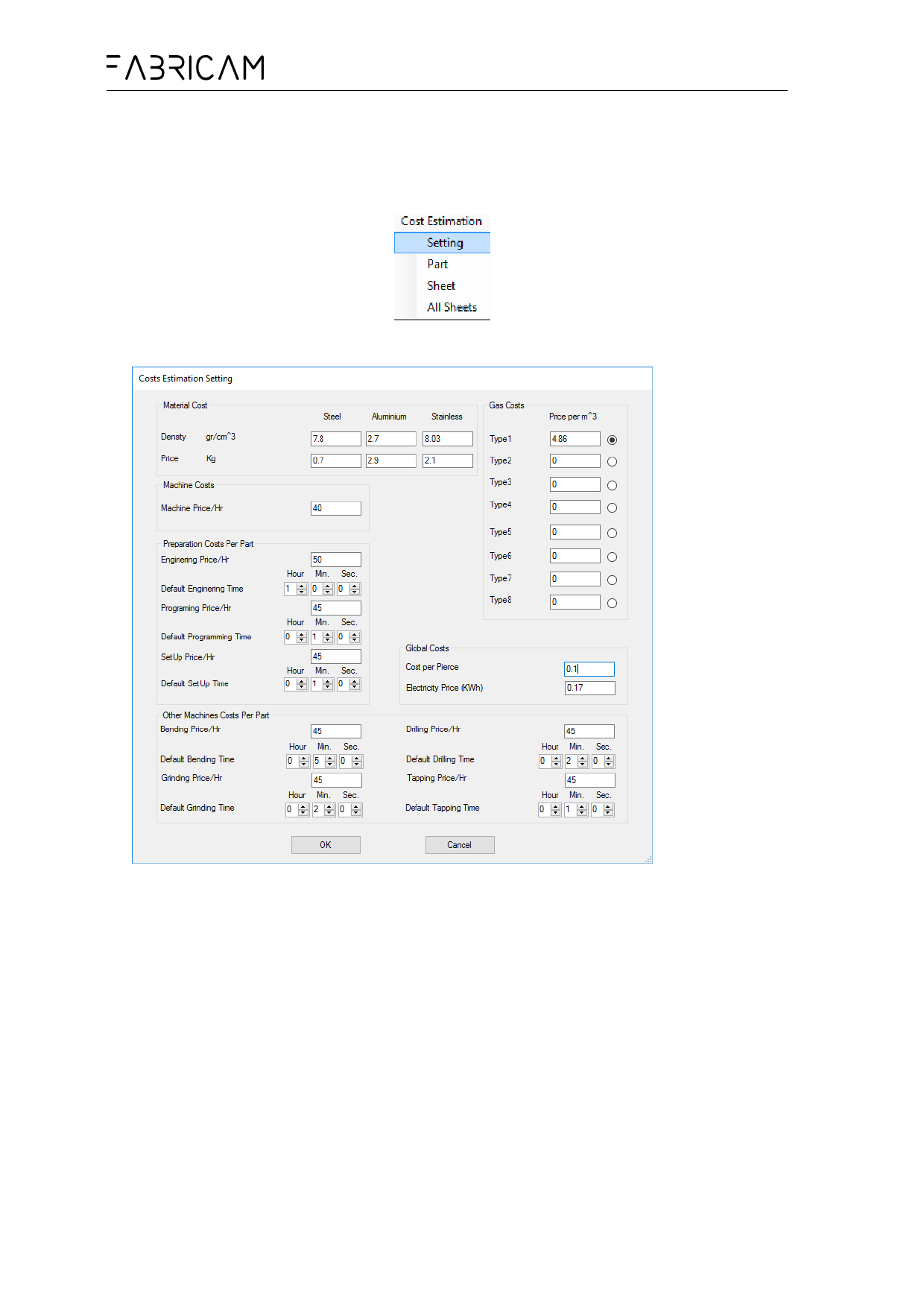Adjust Default Drilling Time minutes spinner
924x1307 pixels.
pos(583,762)
